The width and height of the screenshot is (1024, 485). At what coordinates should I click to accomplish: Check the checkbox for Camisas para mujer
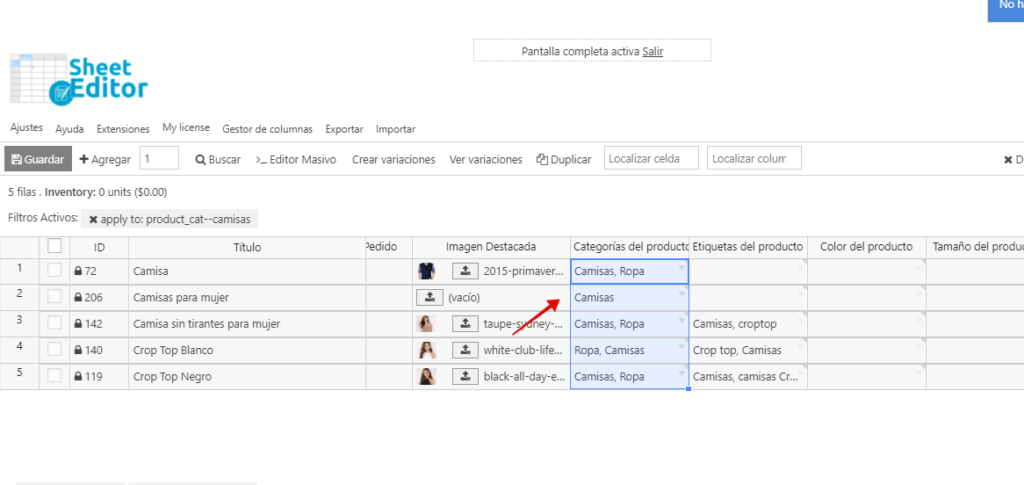pyautogui.click(x=55, y=296)
